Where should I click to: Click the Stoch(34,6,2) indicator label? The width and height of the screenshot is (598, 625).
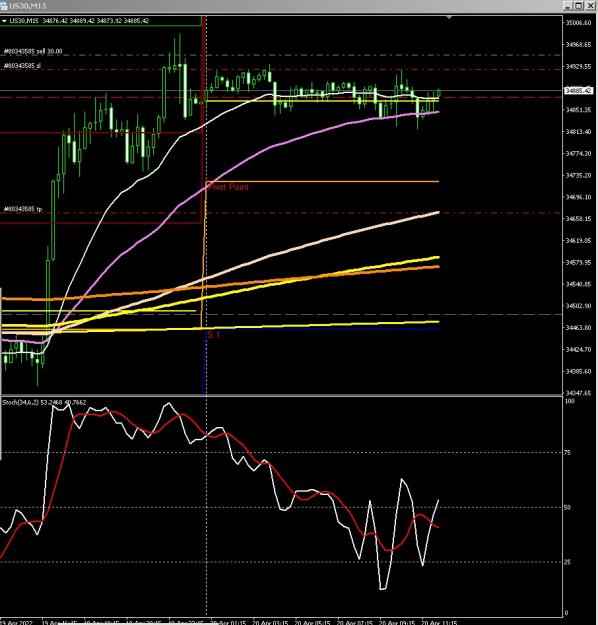(x=20, y=403)
